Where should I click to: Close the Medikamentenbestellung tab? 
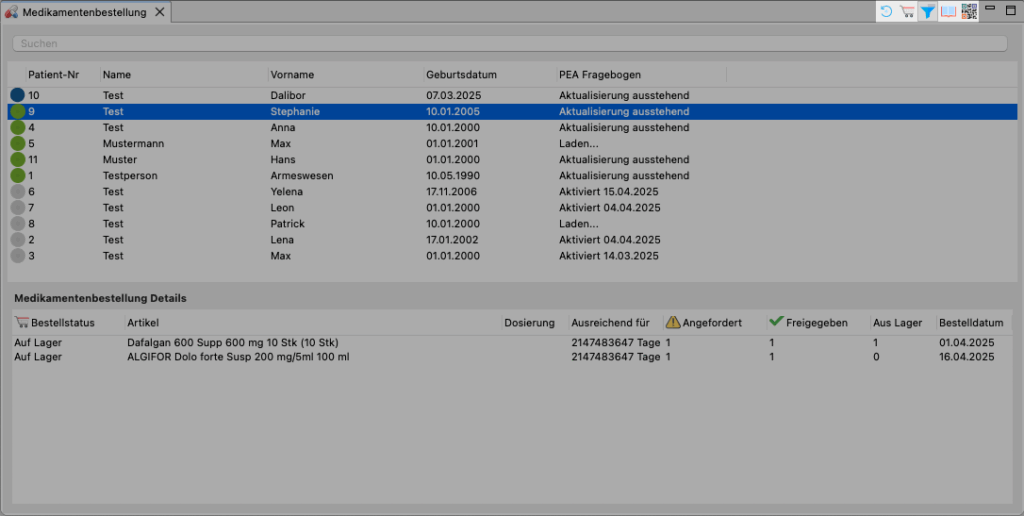(159, 13)
